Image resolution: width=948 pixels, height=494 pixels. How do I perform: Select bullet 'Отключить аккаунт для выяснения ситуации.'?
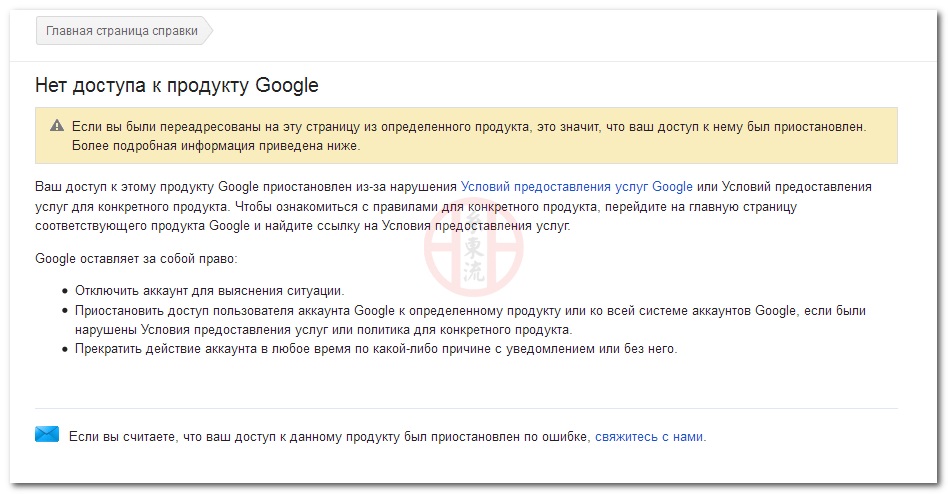pyautogui.click(x=209, y=291)
